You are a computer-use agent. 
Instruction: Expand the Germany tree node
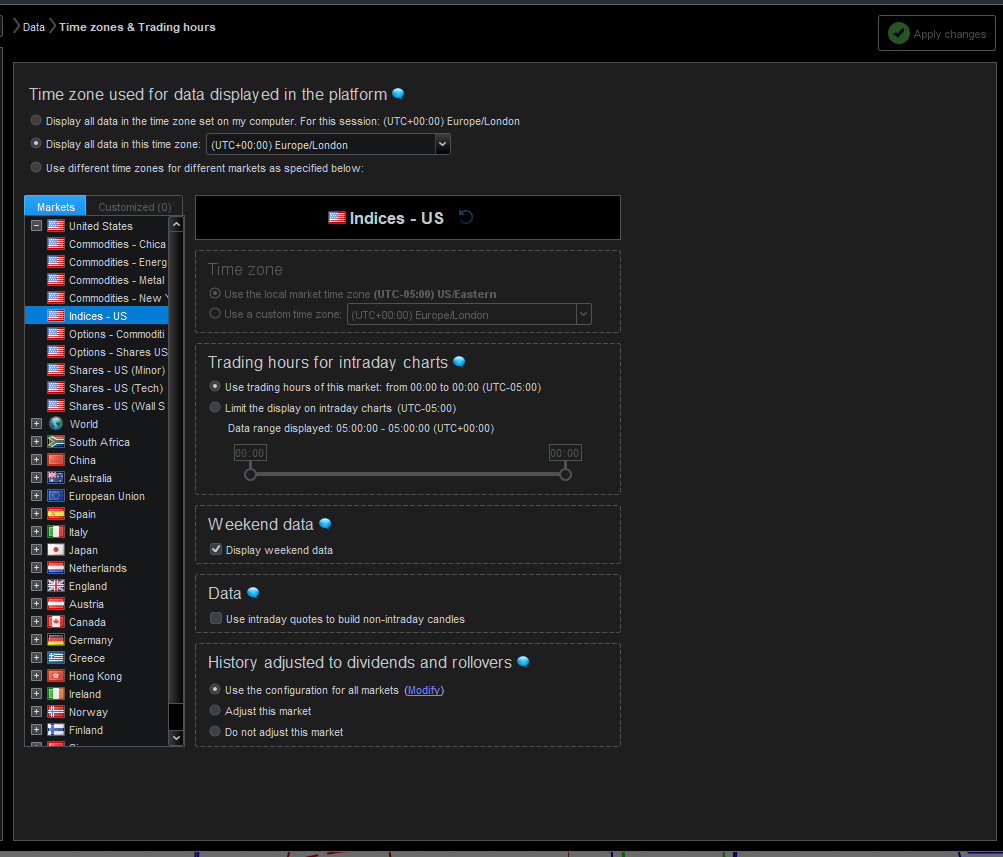(36, 640)
